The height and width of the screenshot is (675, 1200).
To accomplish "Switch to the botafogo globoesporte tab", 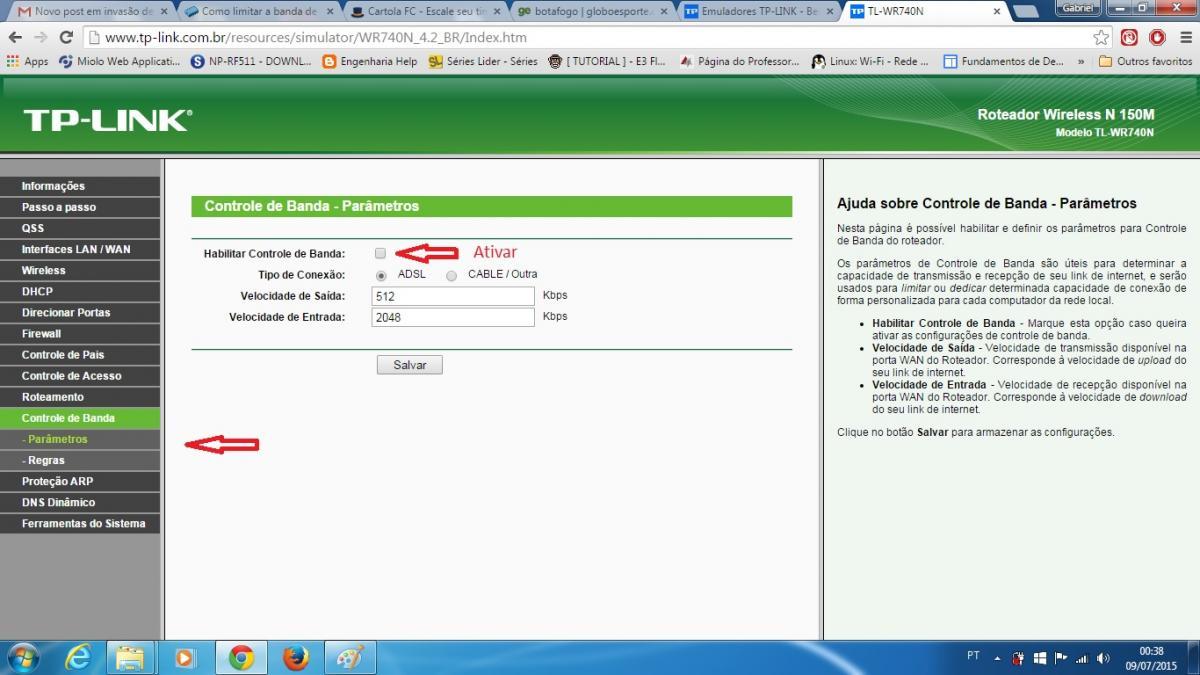I will click(x=592, y=12).
